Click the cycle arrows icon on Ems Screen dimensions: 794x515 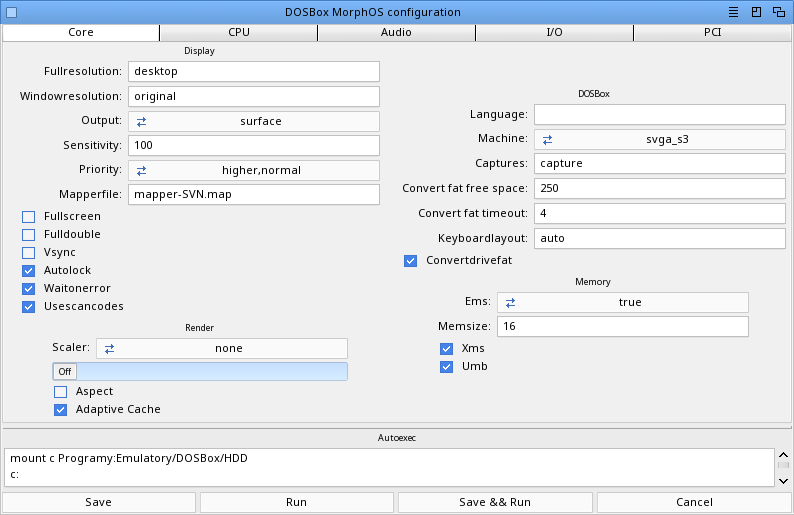point(510,302)
